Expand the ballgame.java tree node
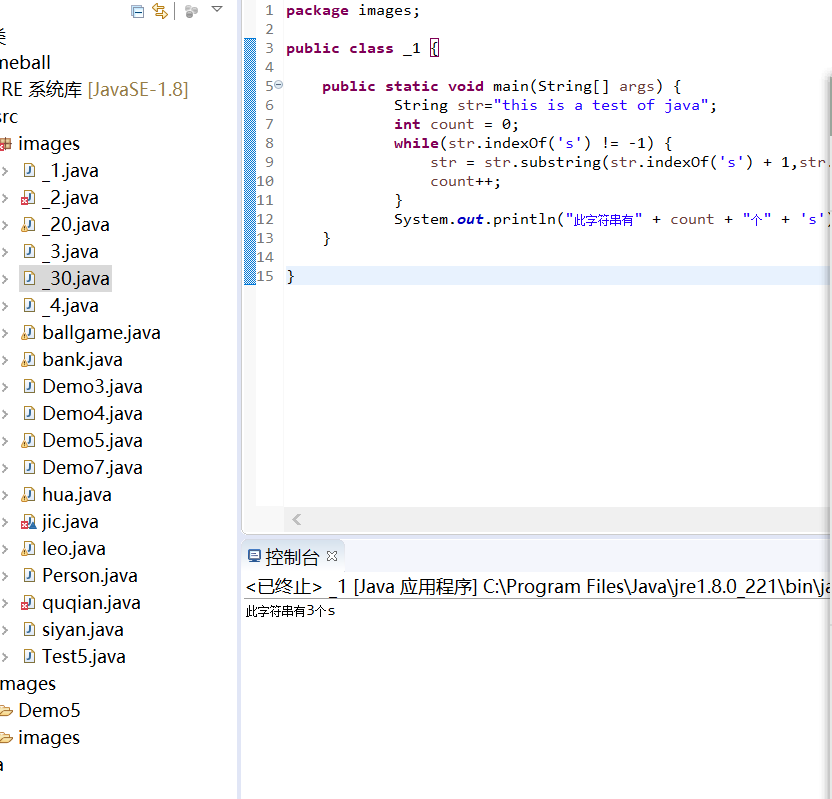Image resolution: width=832 pixels, height=799 pixels. (5, 333)
